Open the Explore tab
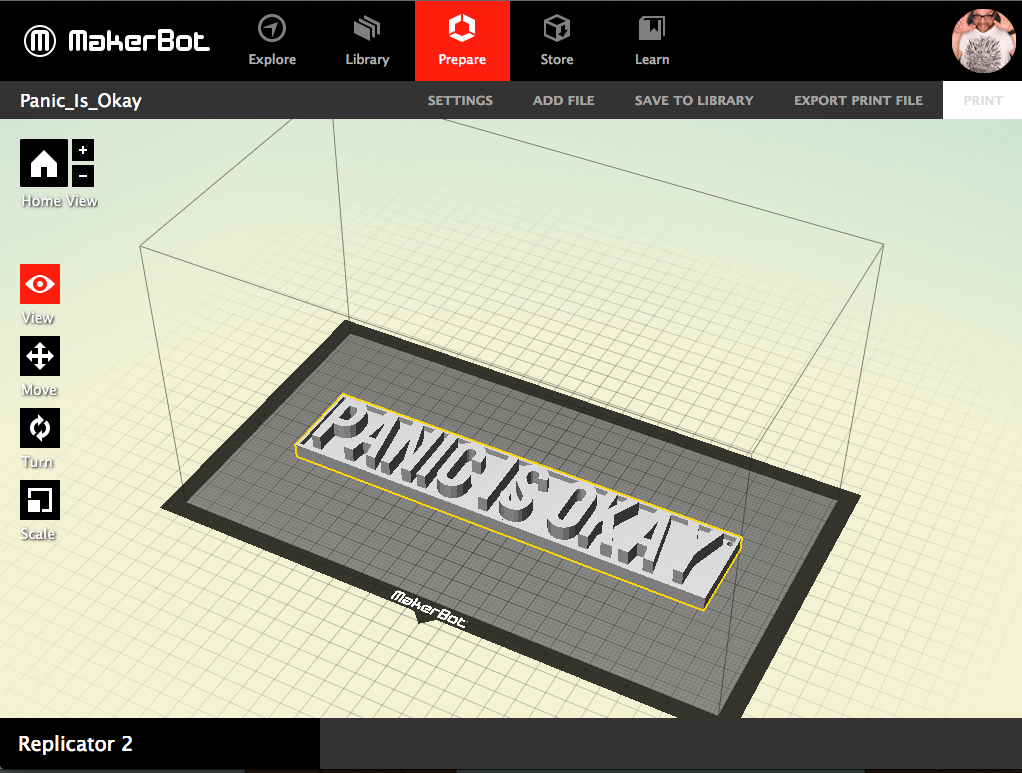This screenshot has width=1022, height=773. [272, 41]
